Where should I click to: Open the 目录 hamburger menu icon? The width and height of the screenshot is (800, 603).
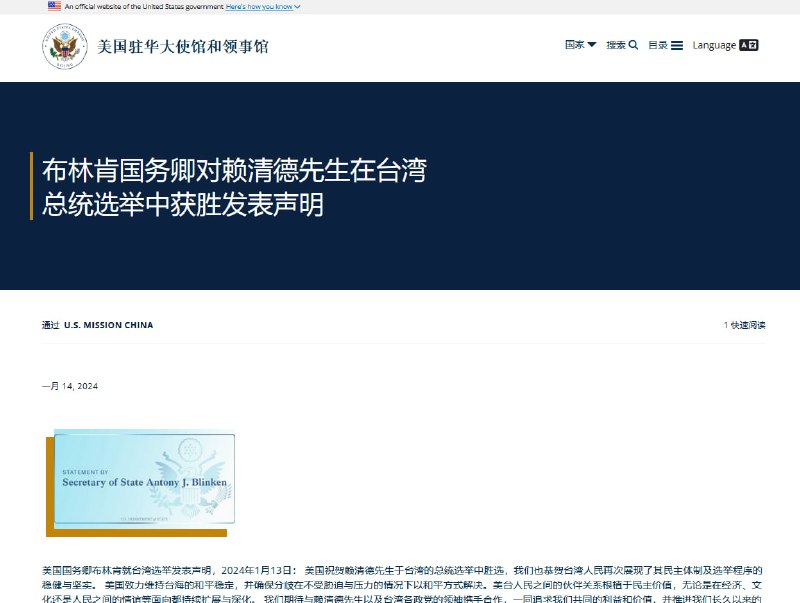(677, 44)
